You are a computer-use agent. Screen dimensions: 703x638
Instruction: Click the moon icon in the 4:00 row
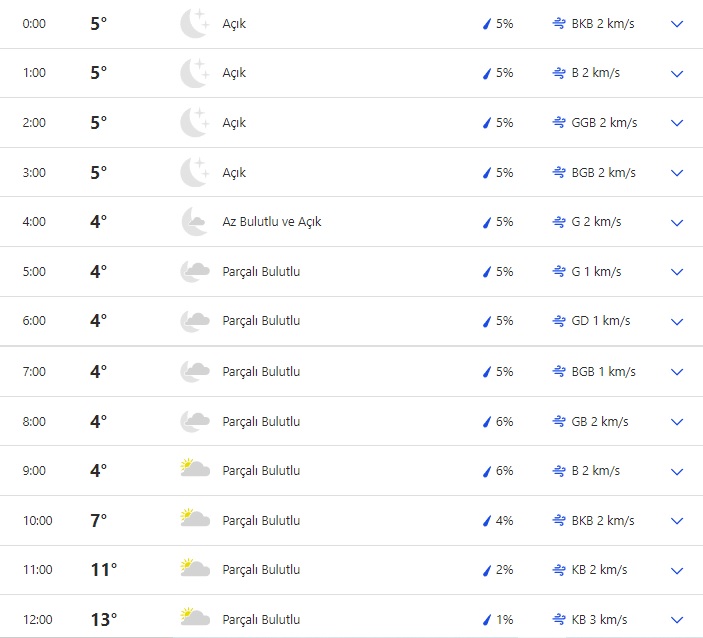pyautogui.click(x=194, y=222)
